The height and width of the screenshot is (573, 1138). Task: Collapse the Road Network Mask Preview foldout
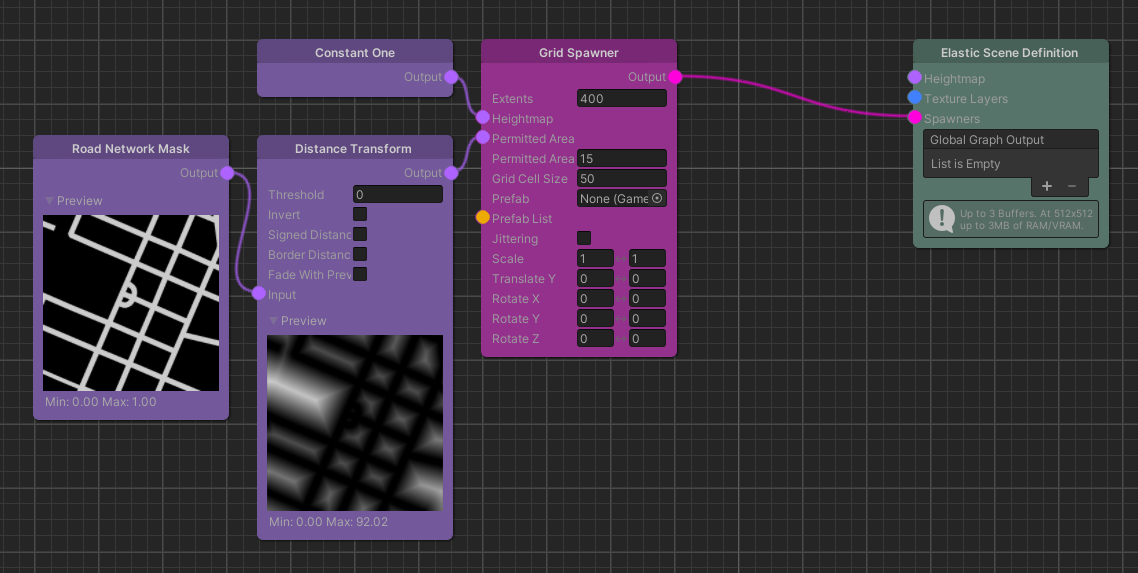[x=50, y=201]
